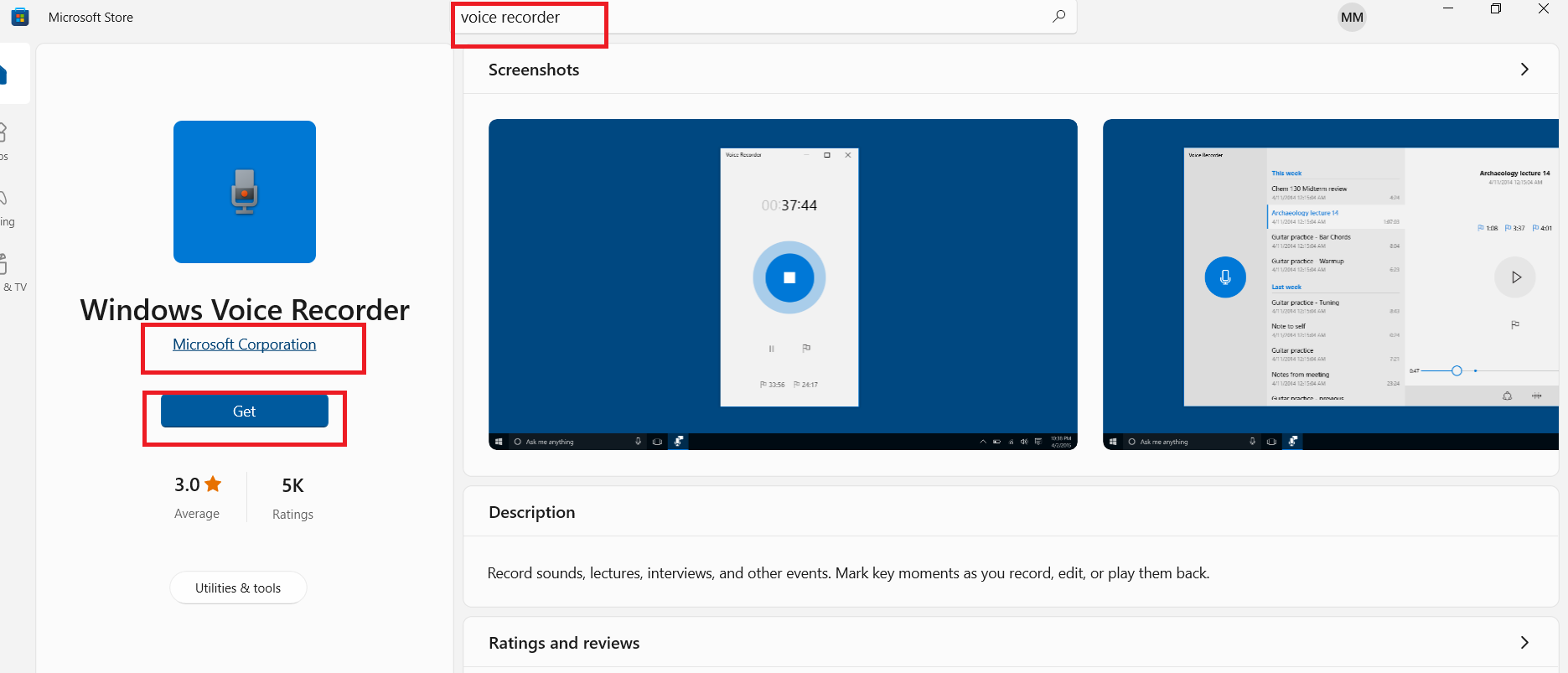Click the Windows Voice Recorder app icon
The width and height of the screenshot is (1568, 673).
[245, 192]
